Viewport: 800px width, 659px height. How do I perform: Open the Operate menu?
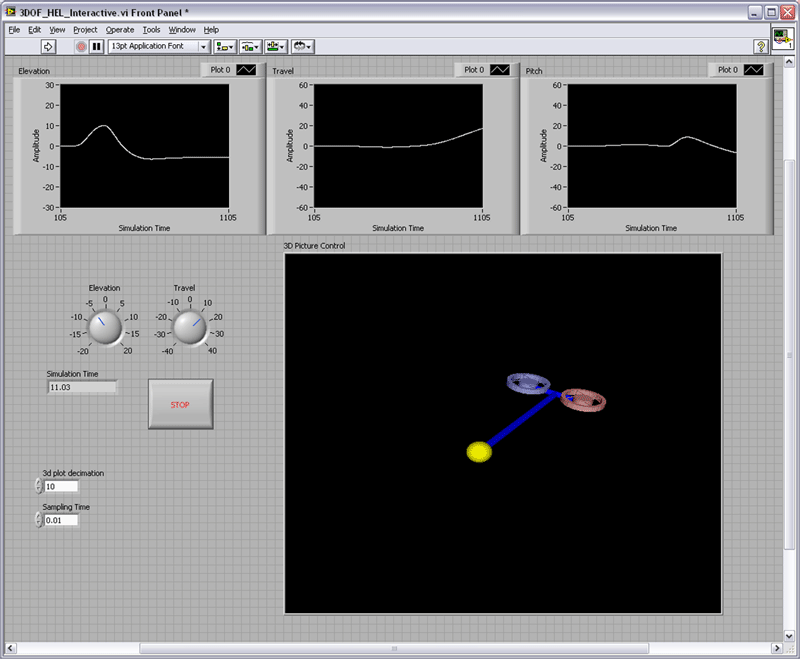pos(120,30)
